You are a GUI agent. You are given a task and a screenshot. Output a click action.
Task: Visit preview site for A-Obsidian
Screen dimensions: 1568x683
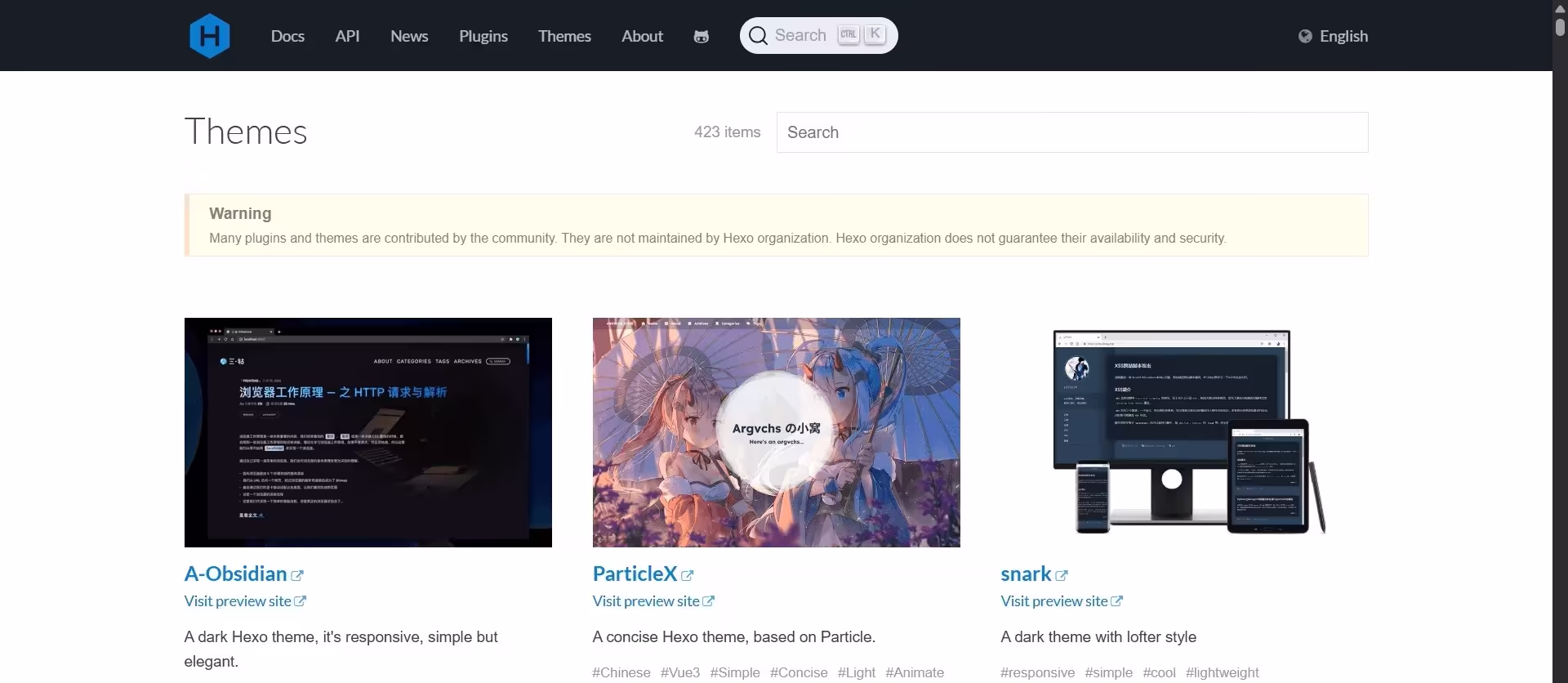(245, 601)
